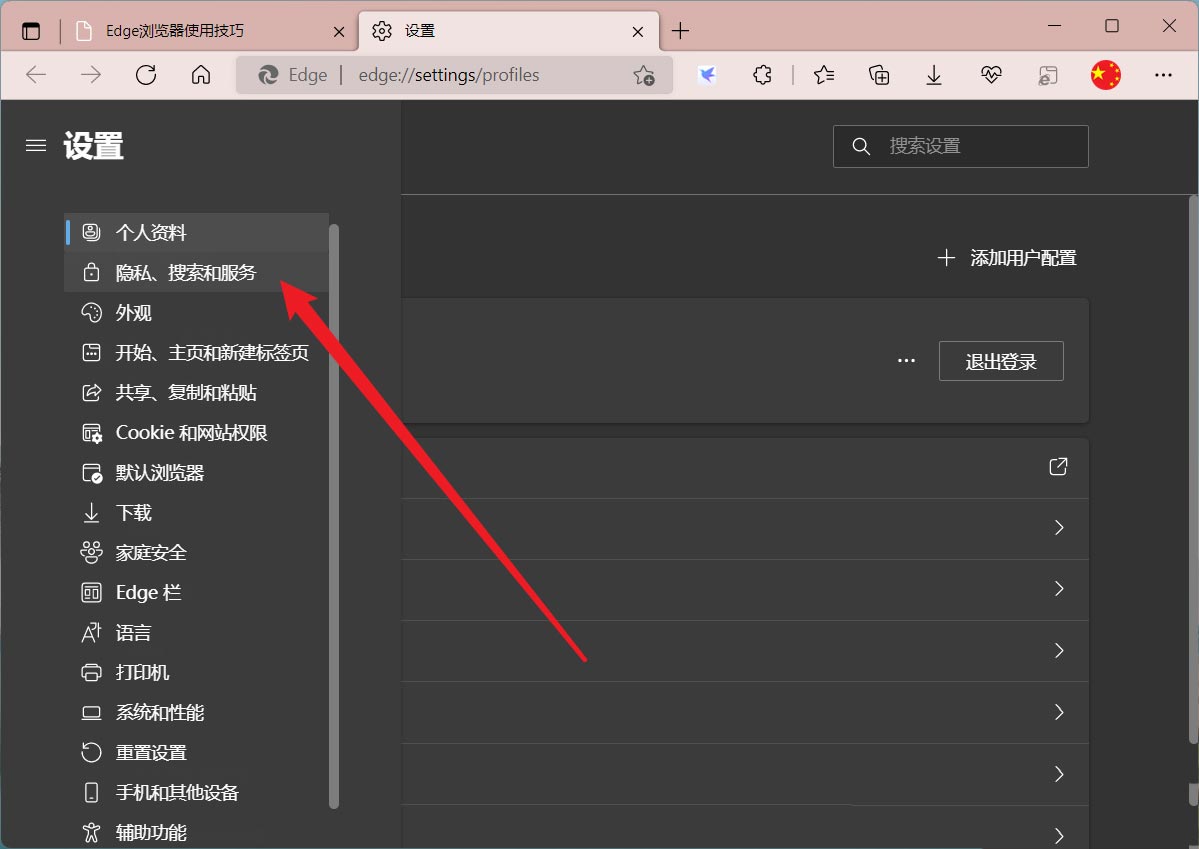1199x849 pixels.
Task: Click the 搜索设置 search field
Action: tap(960, 145)
